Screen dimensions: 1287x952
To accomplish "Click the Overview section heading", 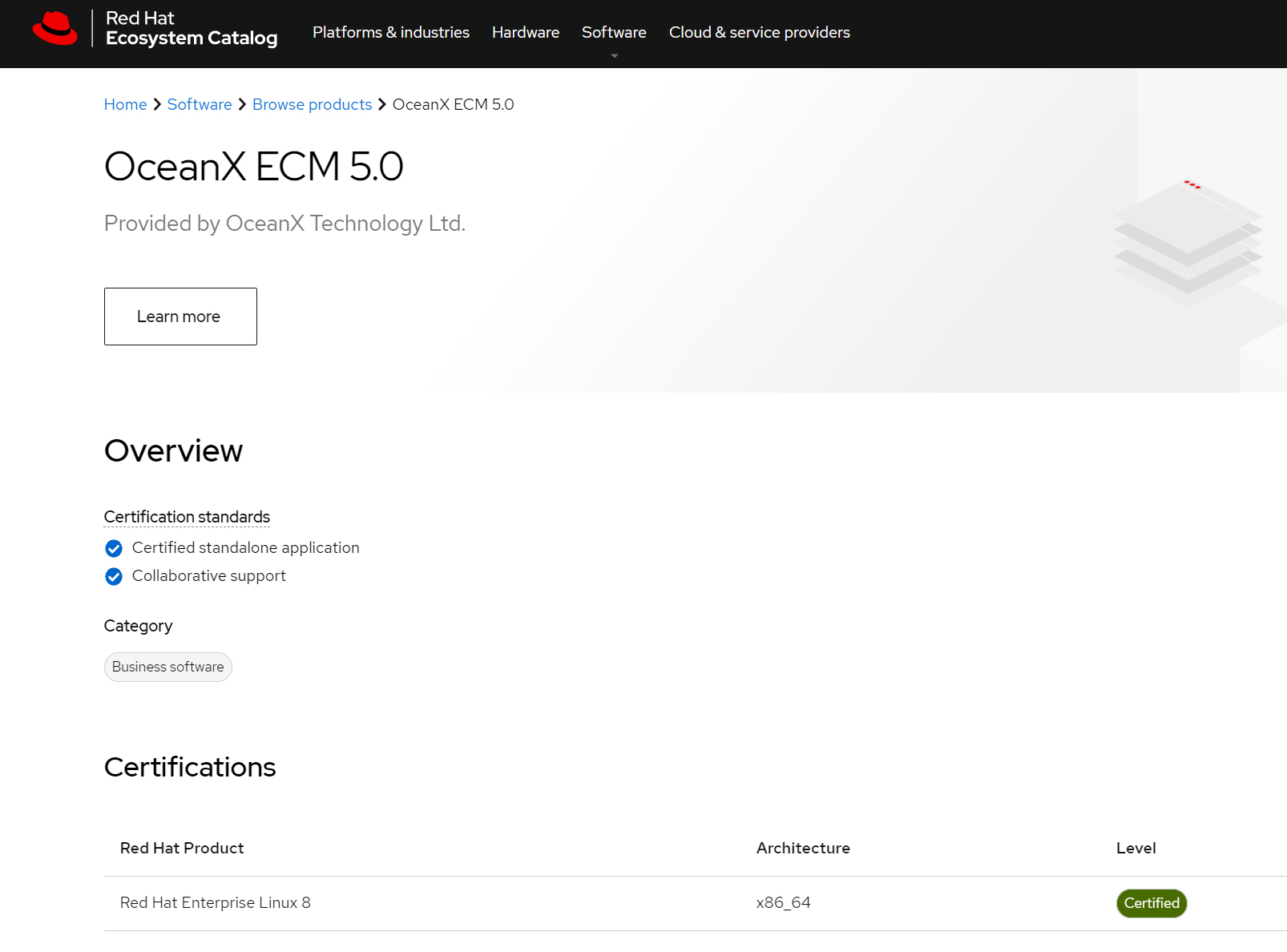I will point(174,450).
